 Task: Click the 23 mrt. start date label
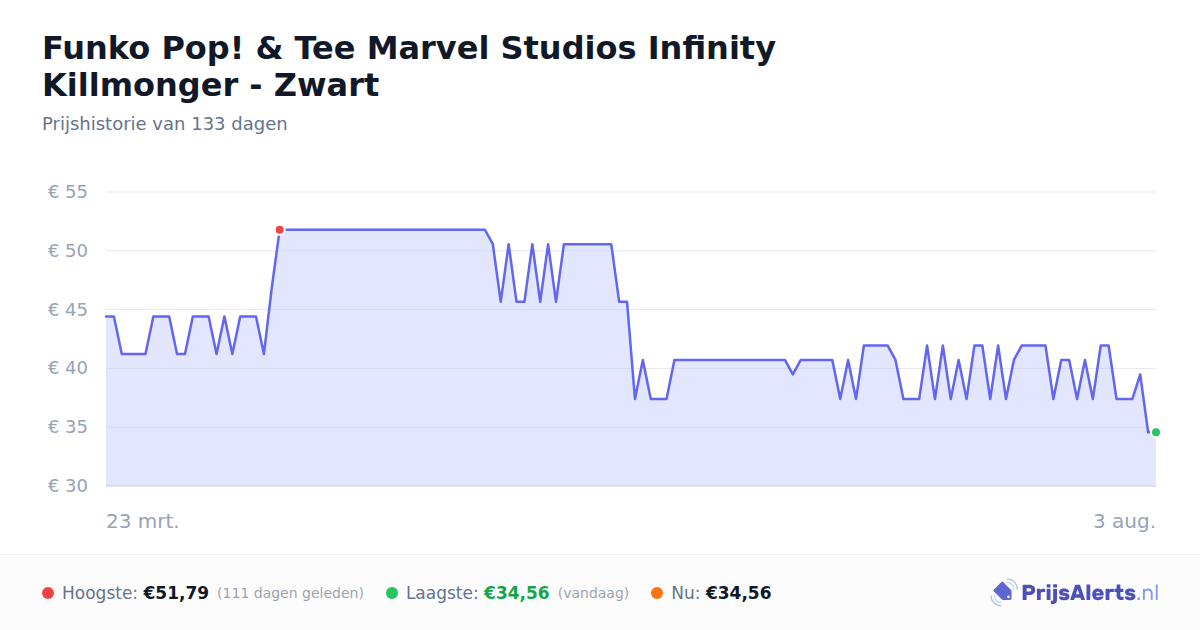(143, 521)
